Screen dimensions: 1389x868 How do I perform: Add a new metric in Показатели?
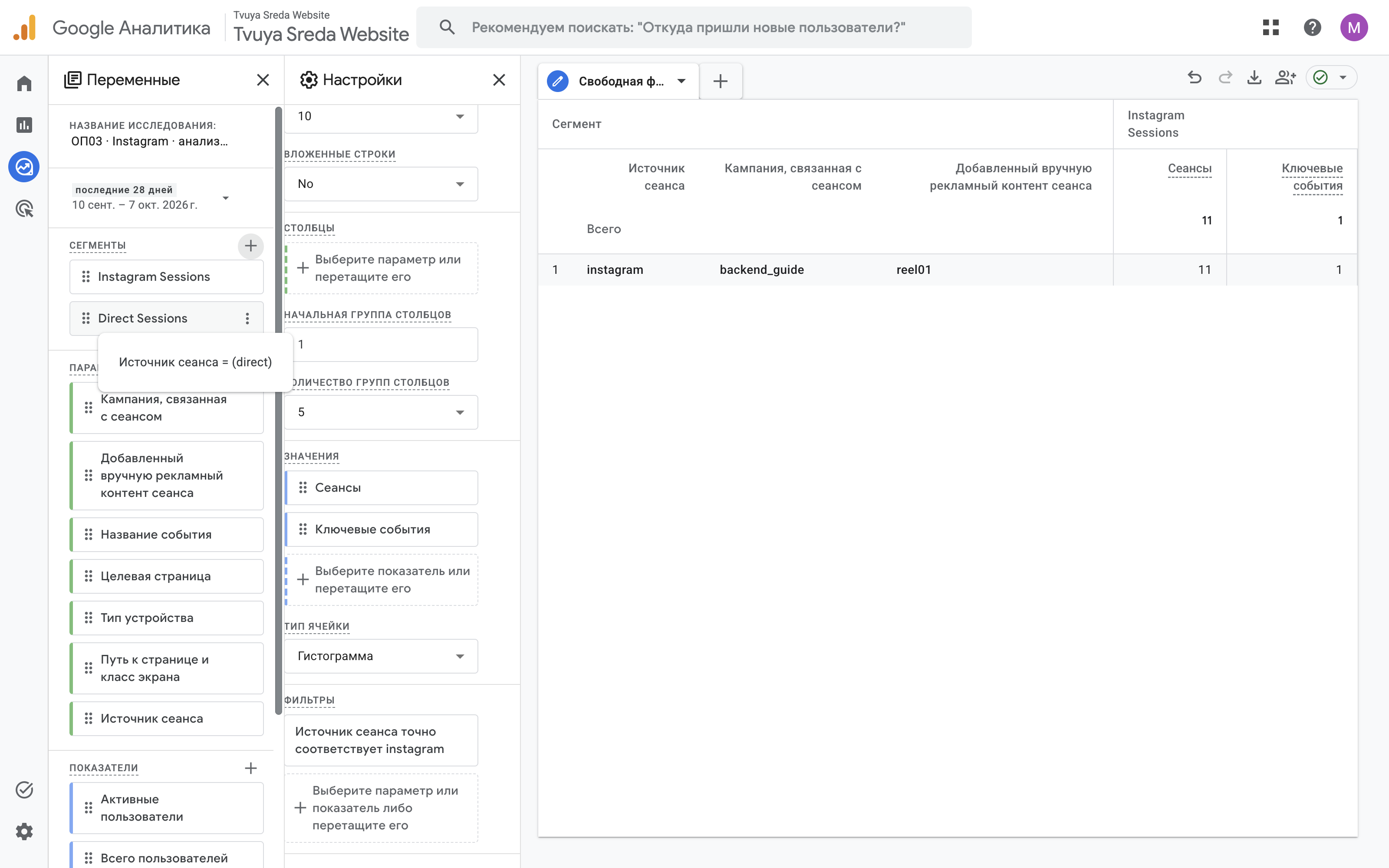251,768
